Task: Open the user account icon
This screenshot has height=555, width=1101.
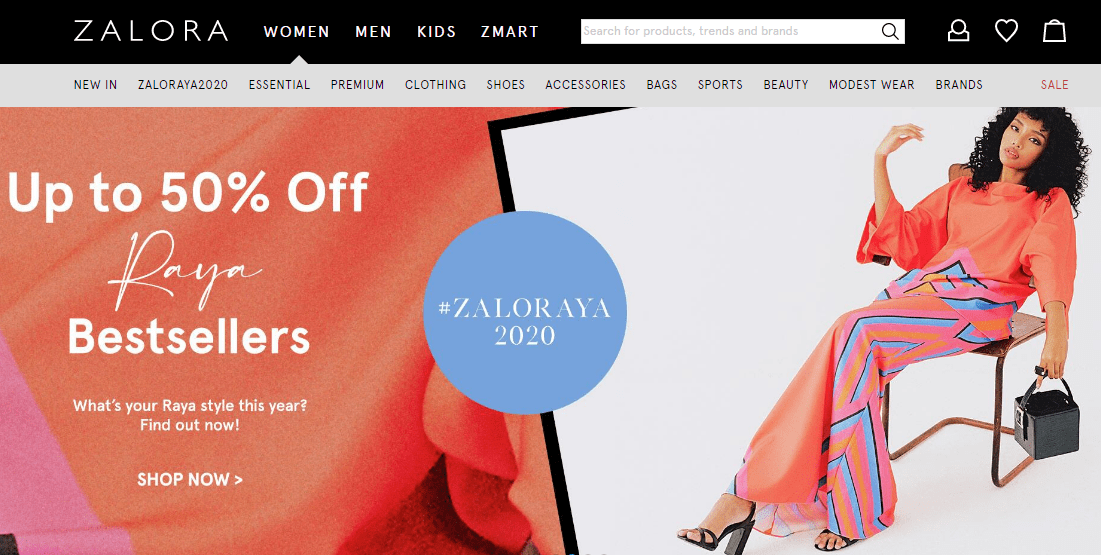Action: (x=958, y=31)
